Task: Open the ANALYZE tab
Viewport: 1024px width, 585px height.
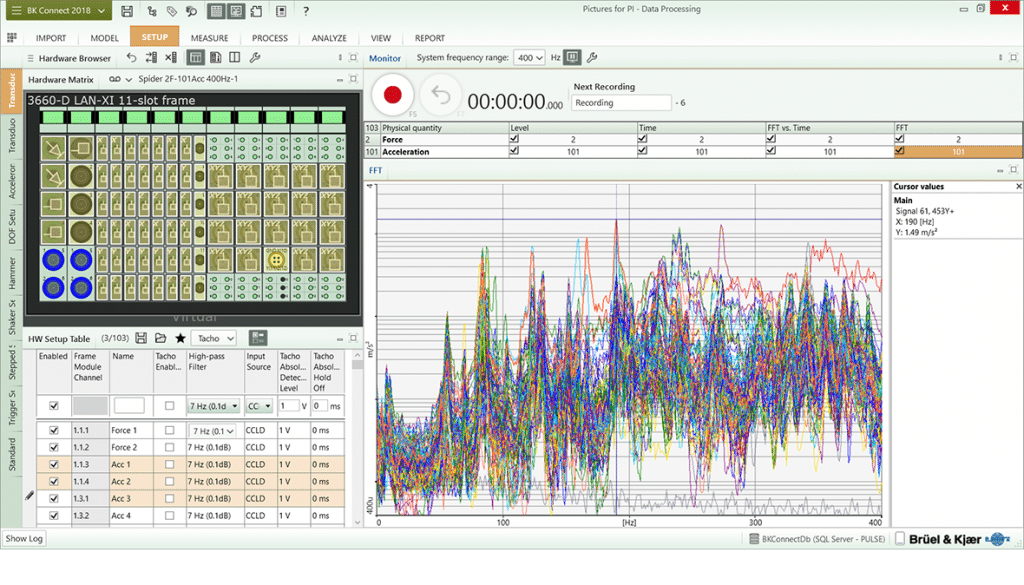Action: click(x=328, y=38)
